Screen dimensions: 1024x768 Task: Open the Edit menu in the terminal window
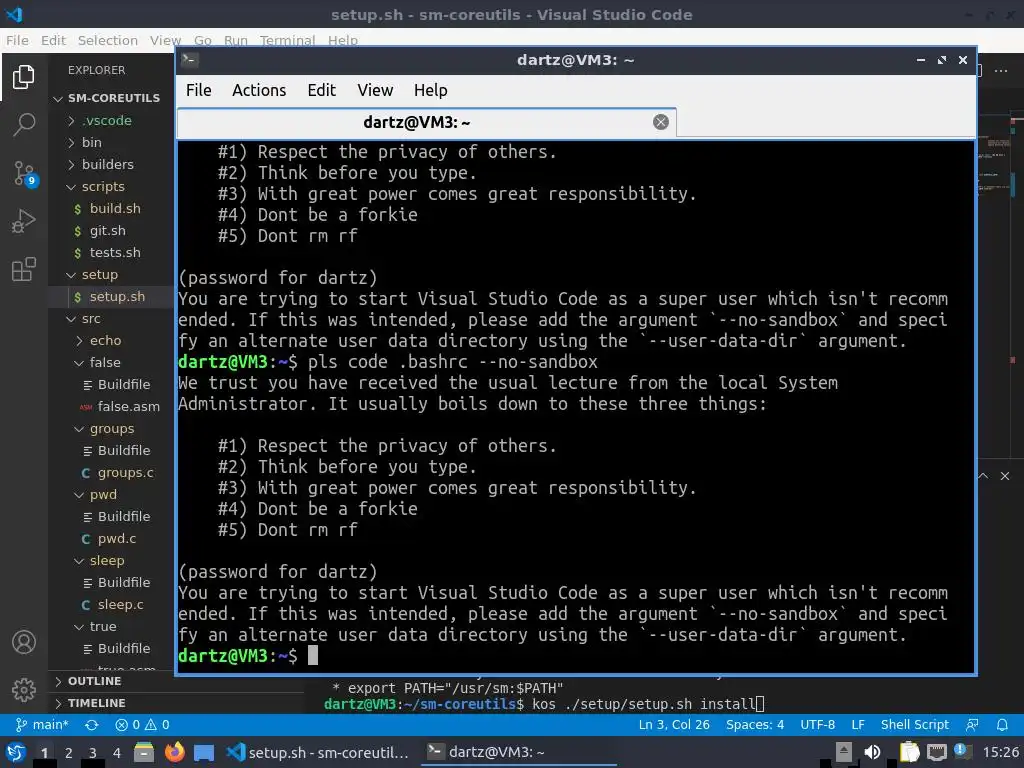pyautogui.click(x=321, y=90)
